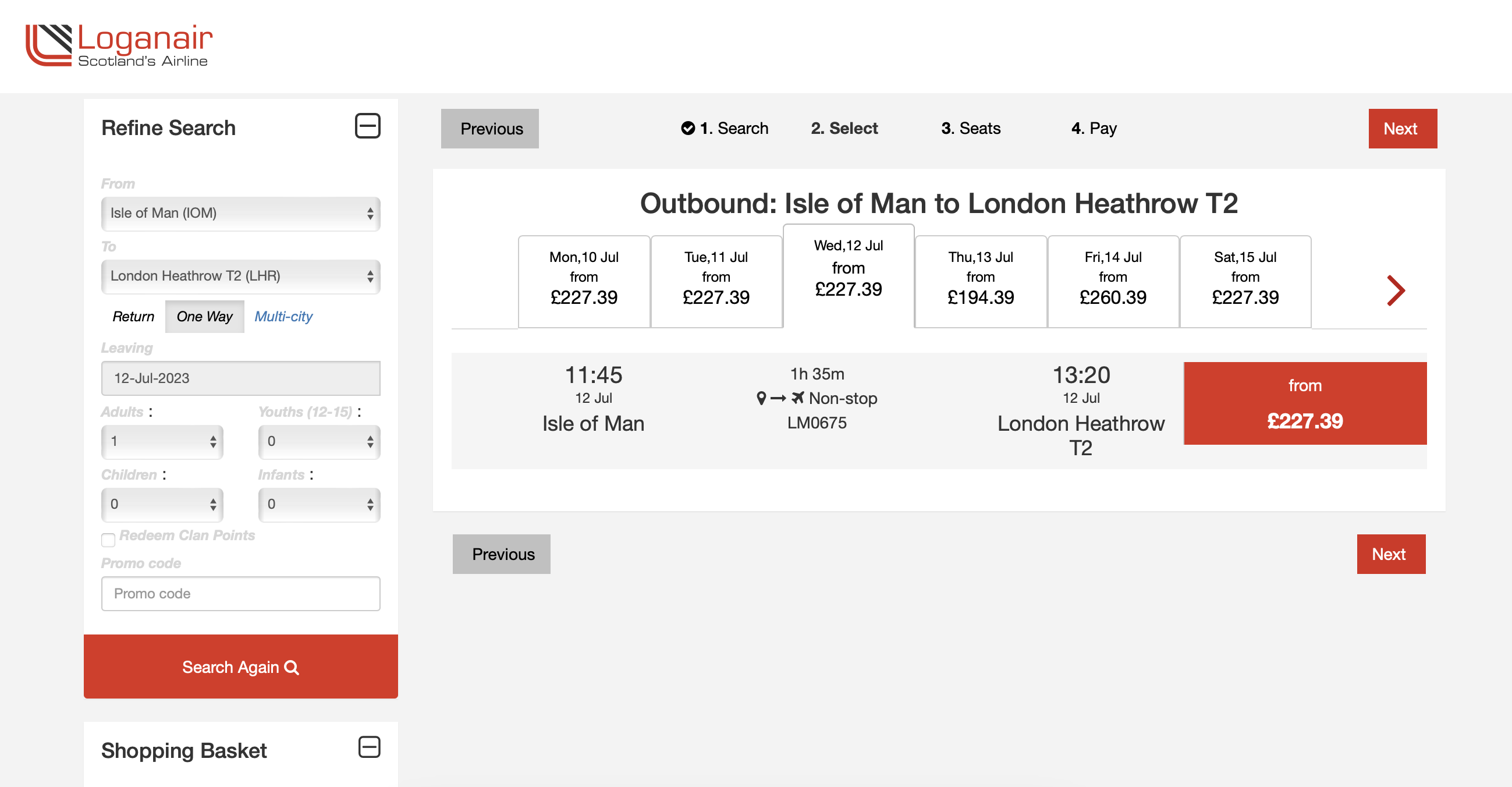
Task: Click the Promo code input field
Action: pyautogui.click(x=241, y=593)
